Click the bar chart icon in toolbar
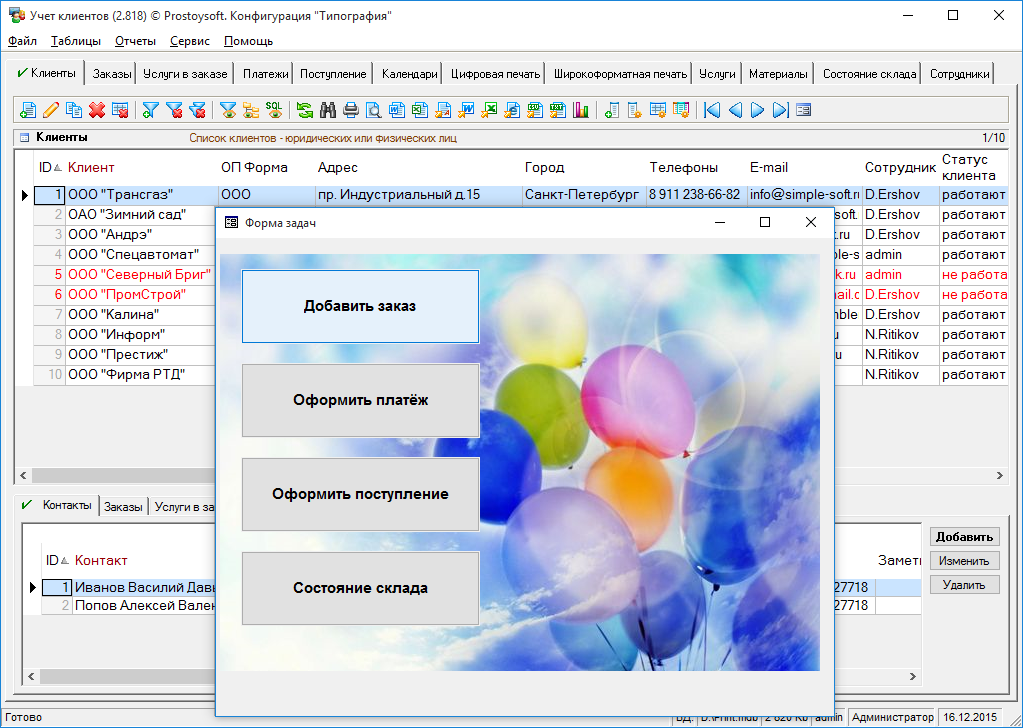1023x728 pixels. pos(581,110)
